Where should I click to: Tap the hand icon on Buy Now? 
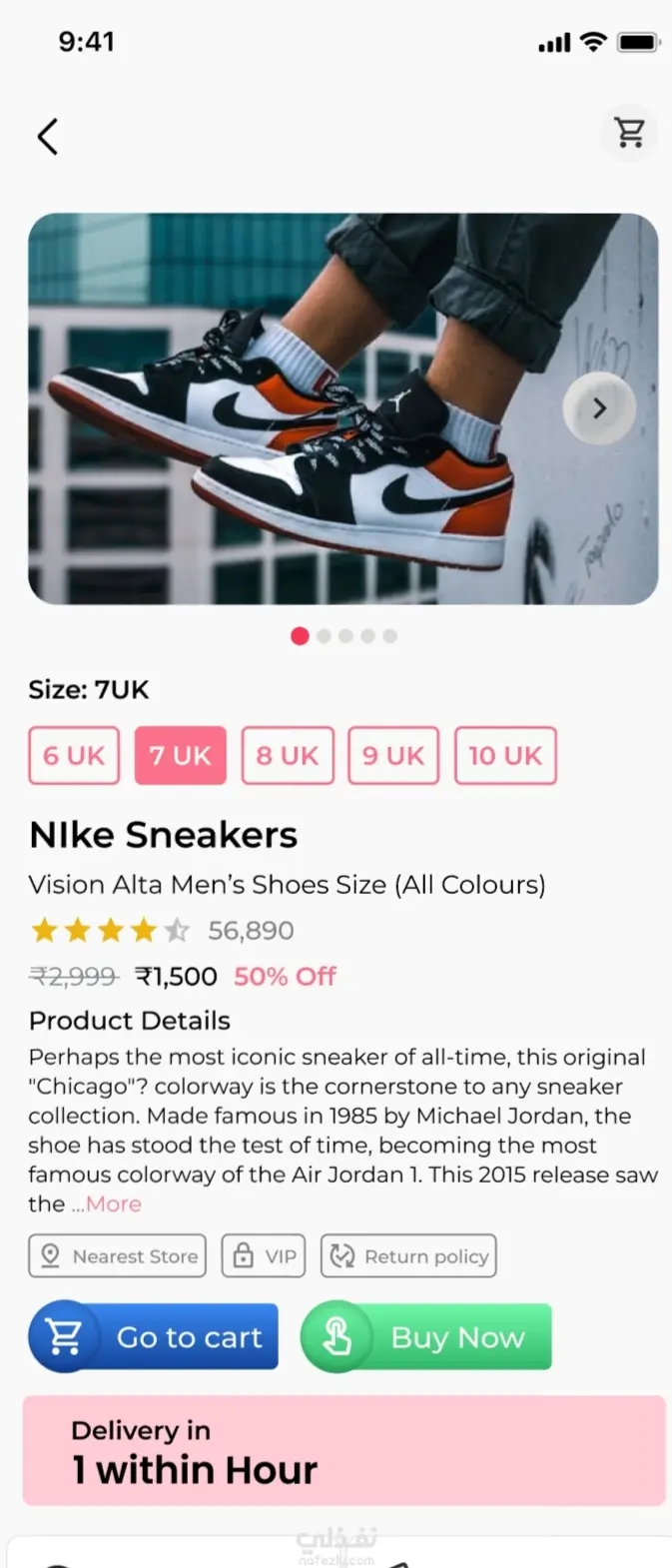click(x=337, y=1336)
